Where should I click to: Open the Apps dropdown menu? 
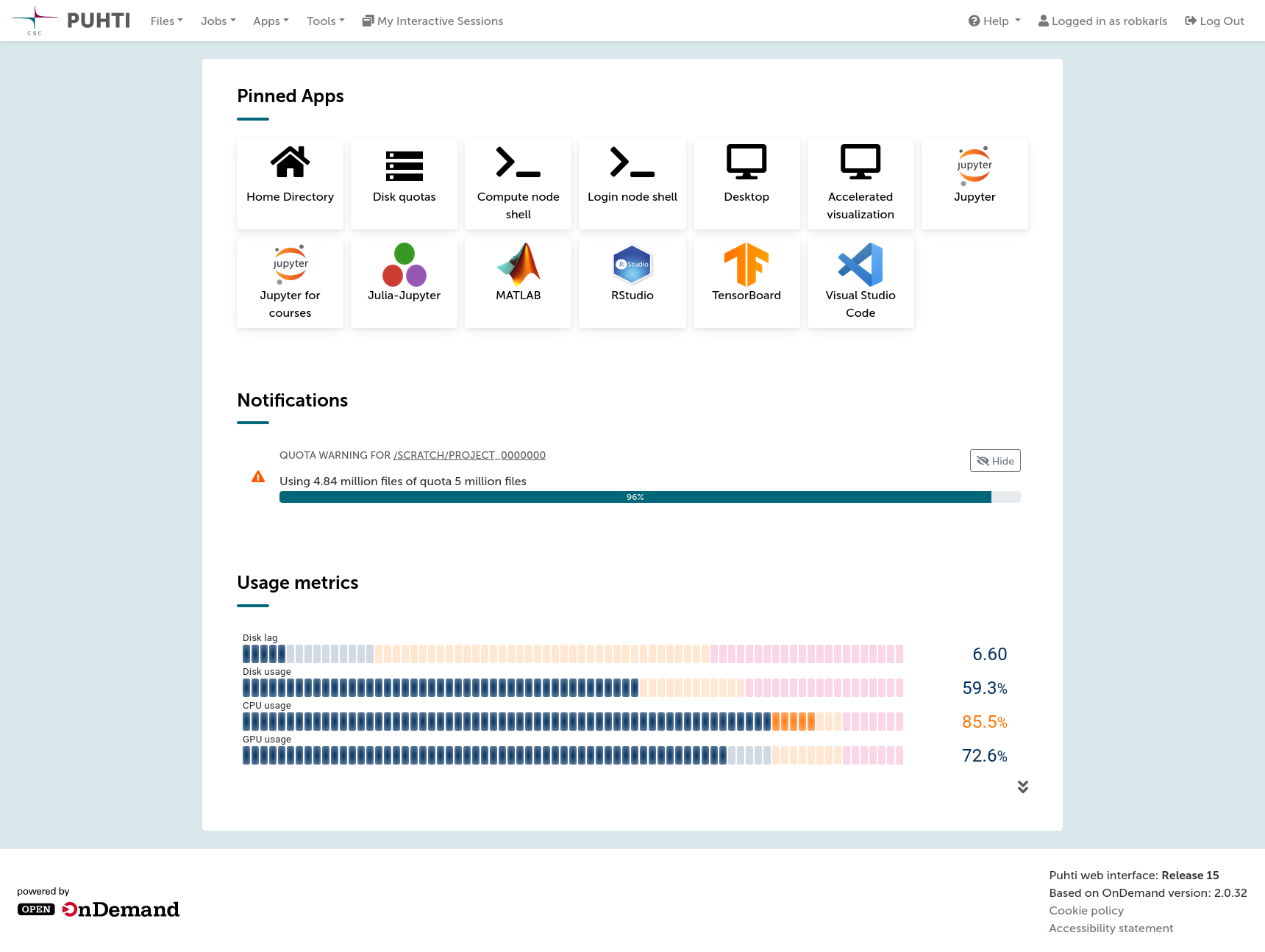(271, 21)
